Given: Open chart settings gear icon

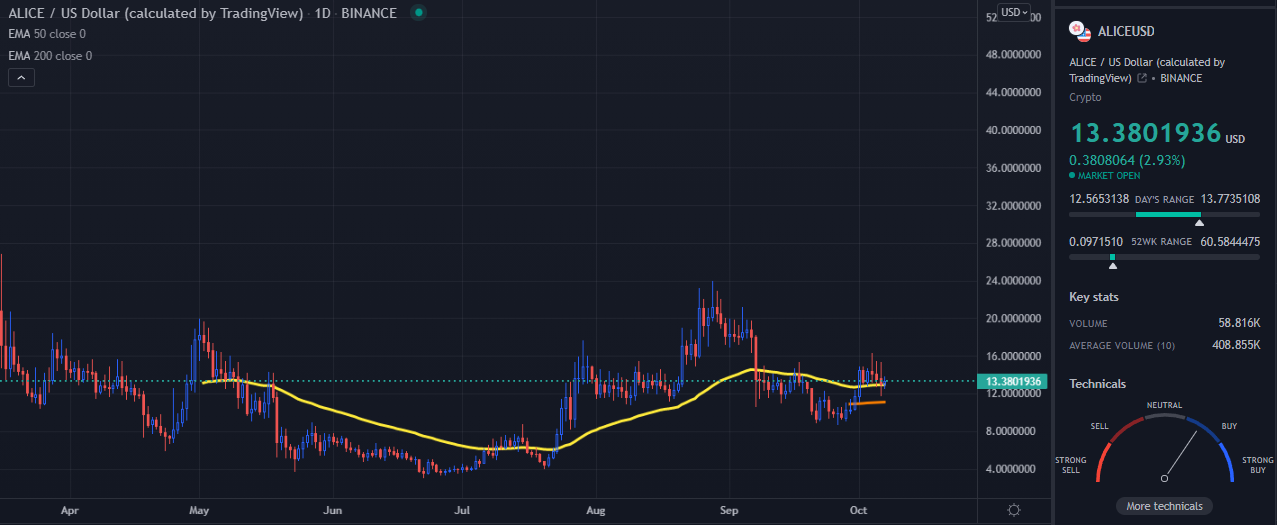Looking at the screenshot, I should coord(1014,510).
